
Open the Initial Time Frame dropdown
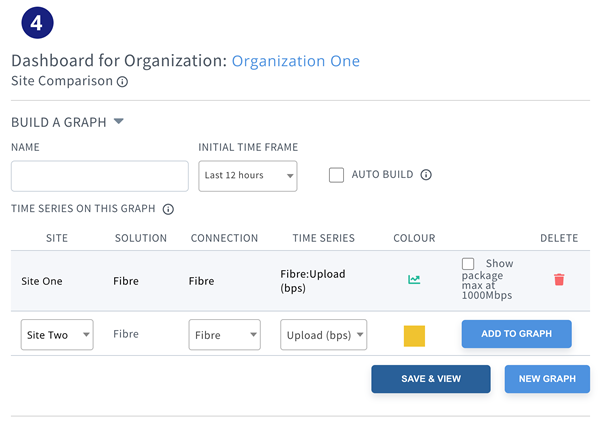(248, 176)
